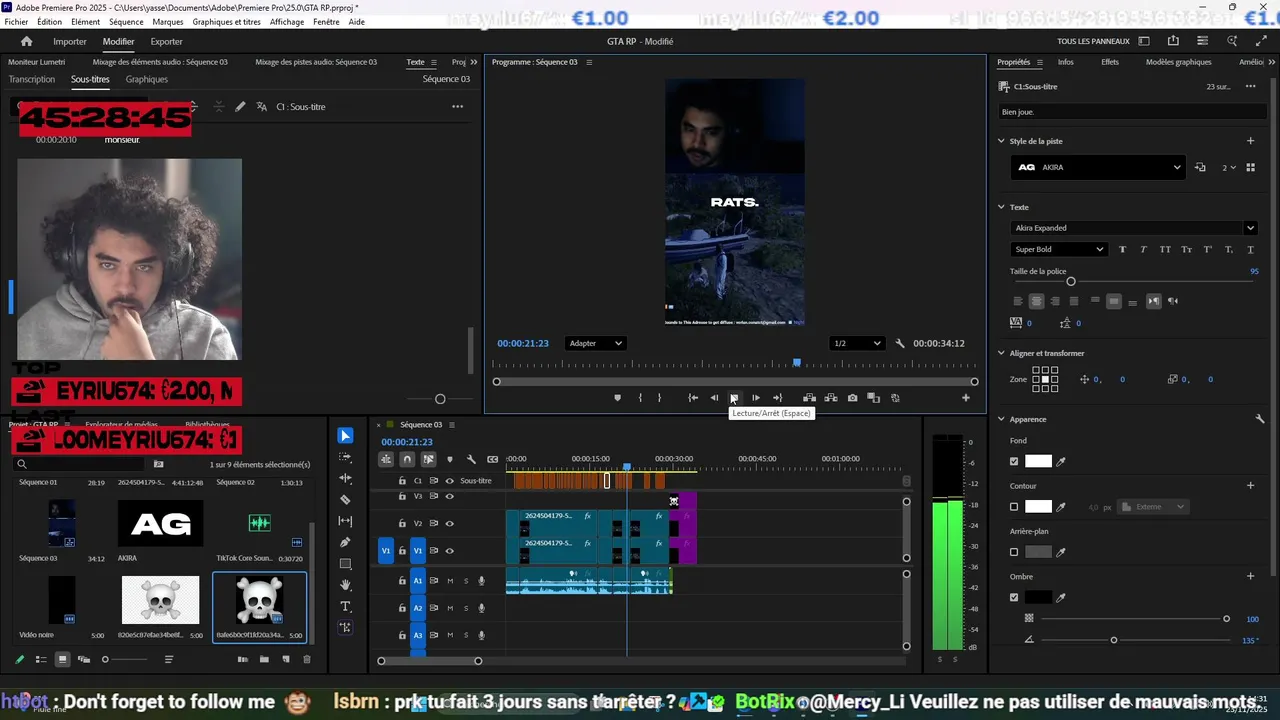Open the Adapter zoom level dropdown
The image size is (1280, 720).
595,343
